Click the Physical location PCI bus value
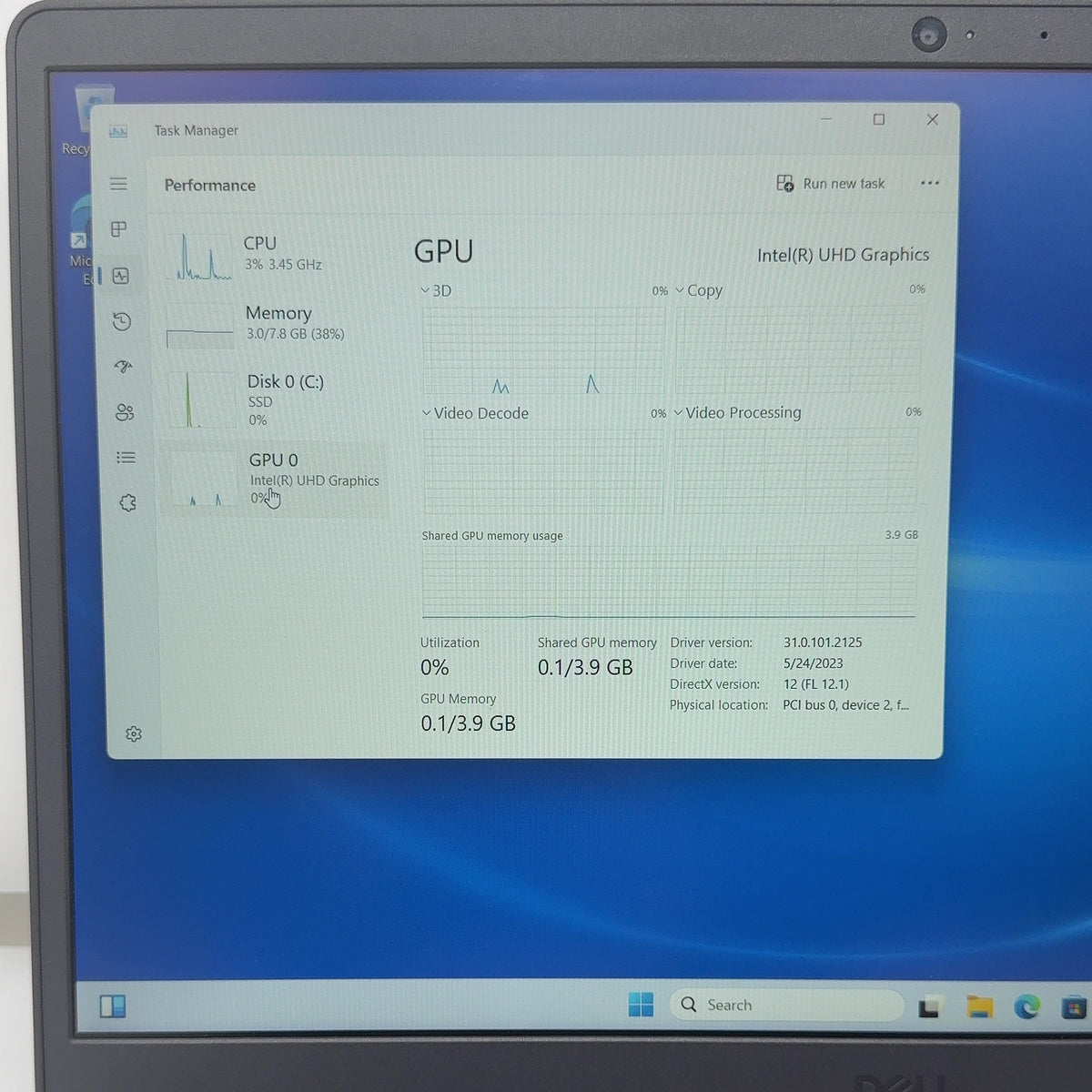Viewport: 1092px width, 1092px height. 845,705
